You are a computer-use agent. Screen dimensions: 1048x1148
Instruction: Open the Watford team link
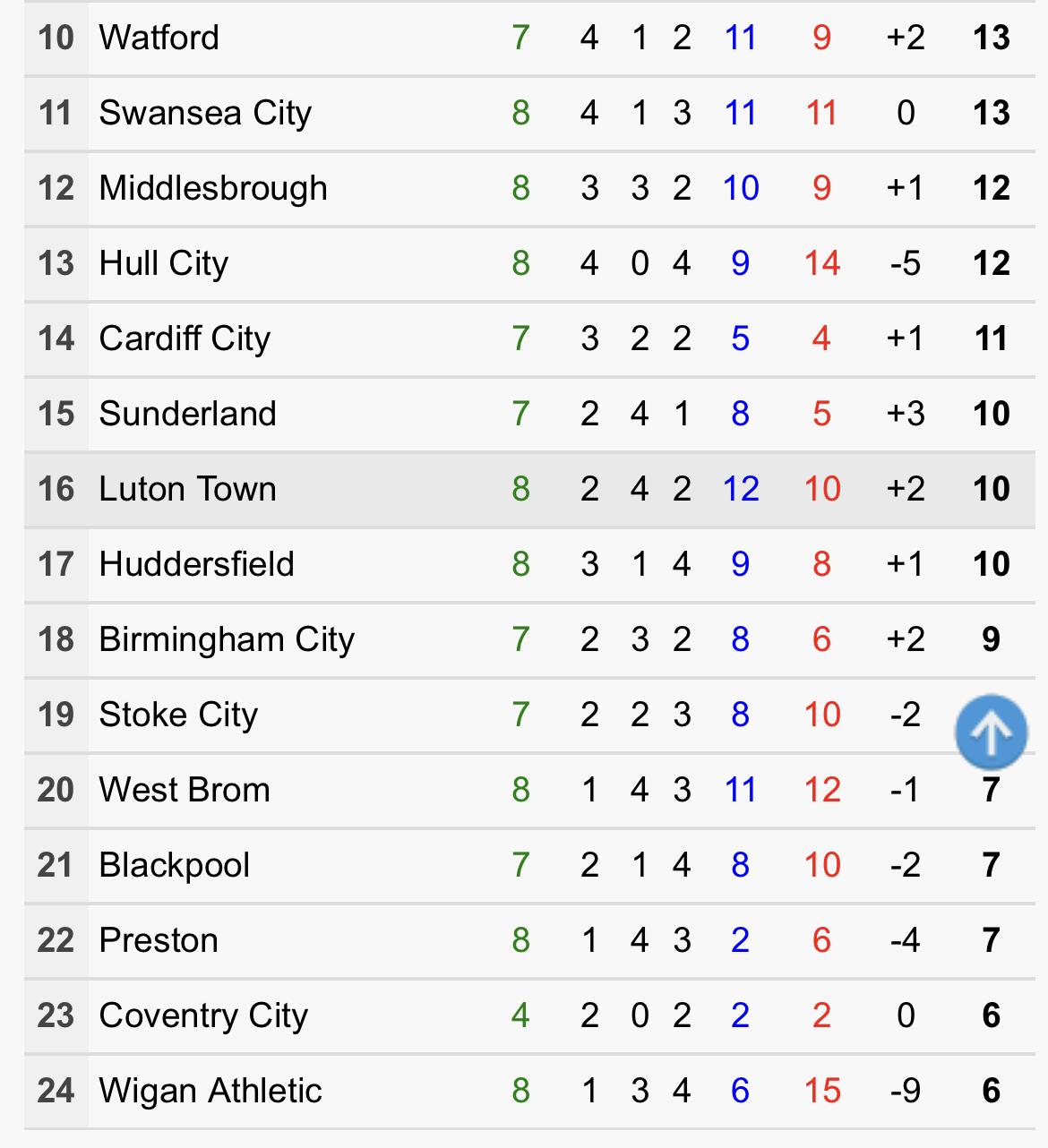coord(159,38)
